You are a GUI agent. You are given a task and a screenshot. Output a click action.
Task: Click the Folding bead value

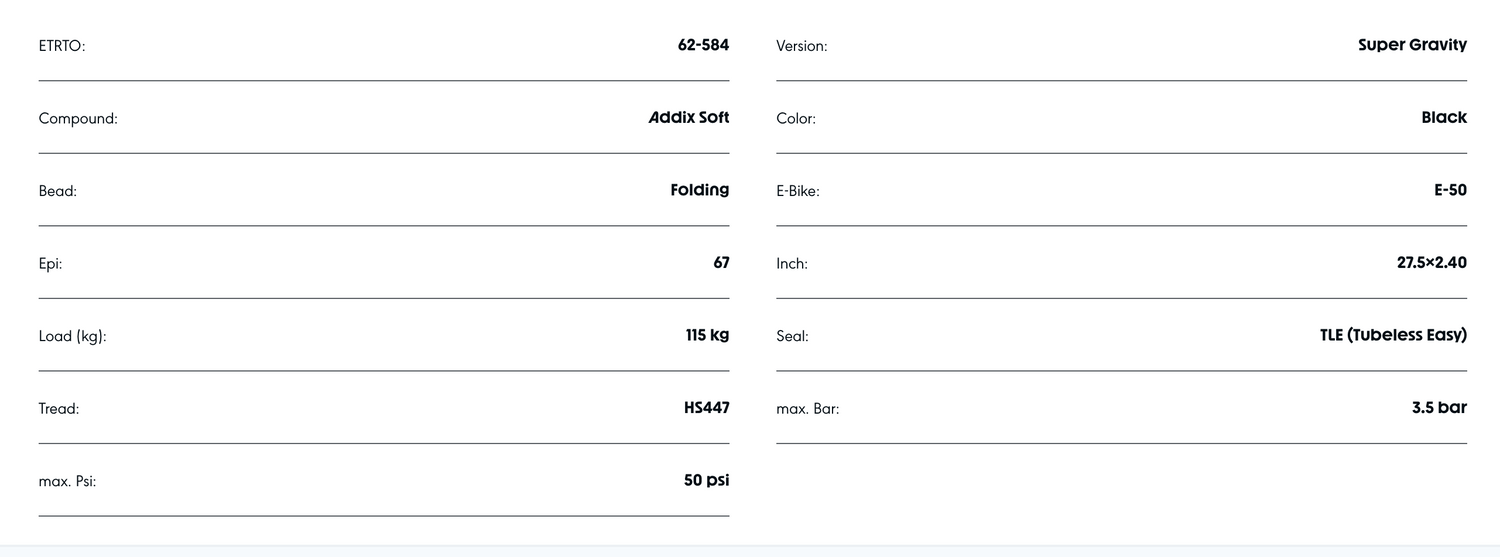tap(699, 190)
